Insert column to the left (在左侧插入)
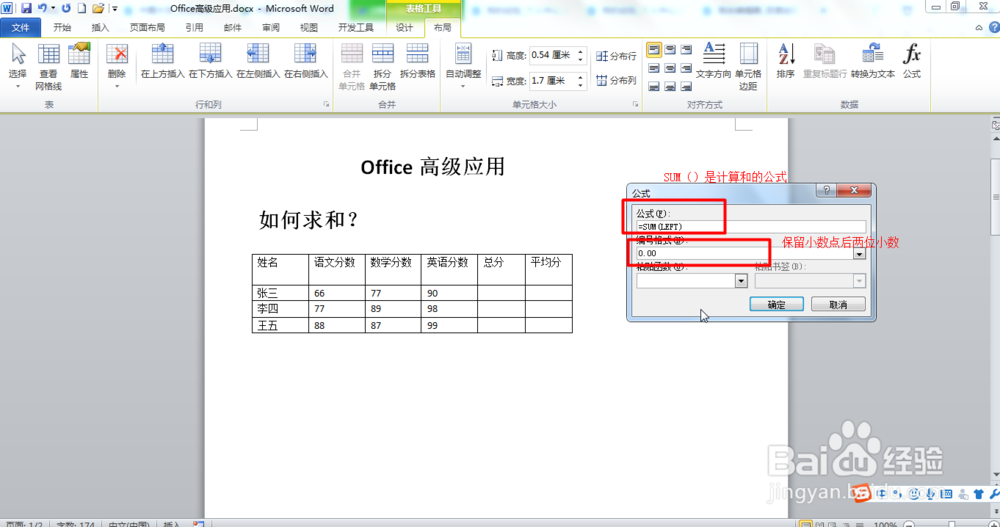The width and height of the screenshot is (1000, 527). [x=258, y=61]
